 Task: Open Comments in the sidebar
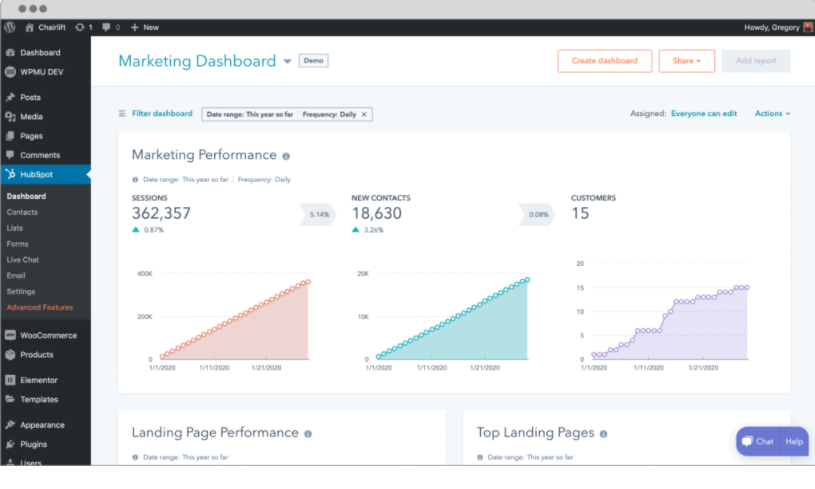[40, 155]
